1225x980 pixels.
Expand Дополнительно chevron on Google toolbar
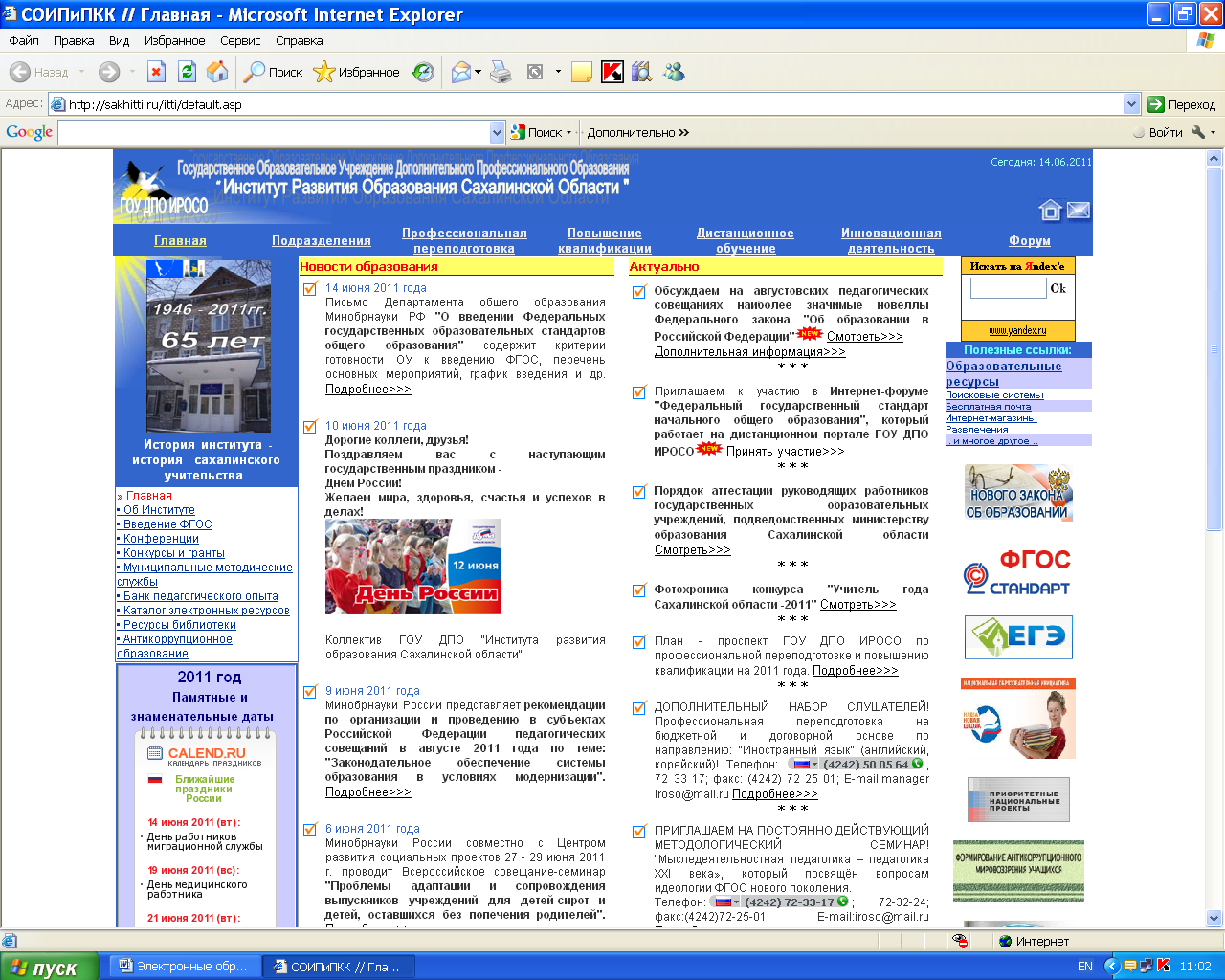(683, 133)
